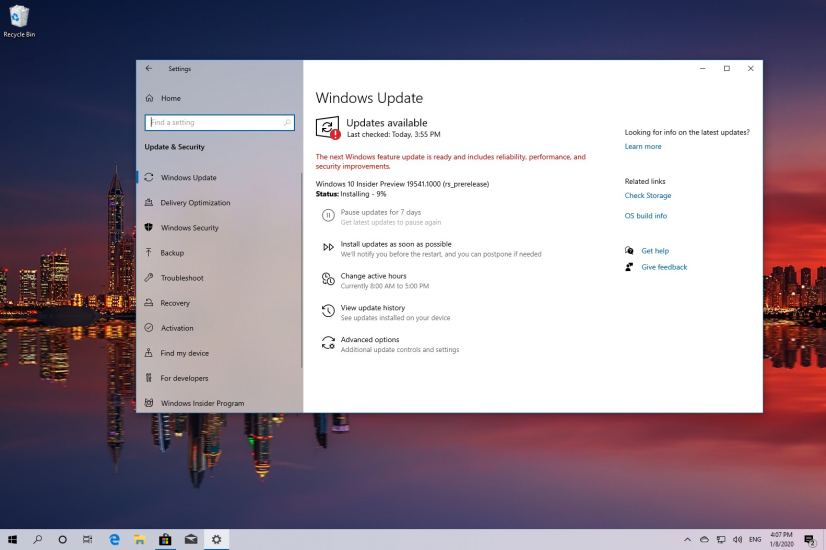Open Delivery Optimization settings
The height and width of the screenshot is (550, 826).
coord(195,203)
